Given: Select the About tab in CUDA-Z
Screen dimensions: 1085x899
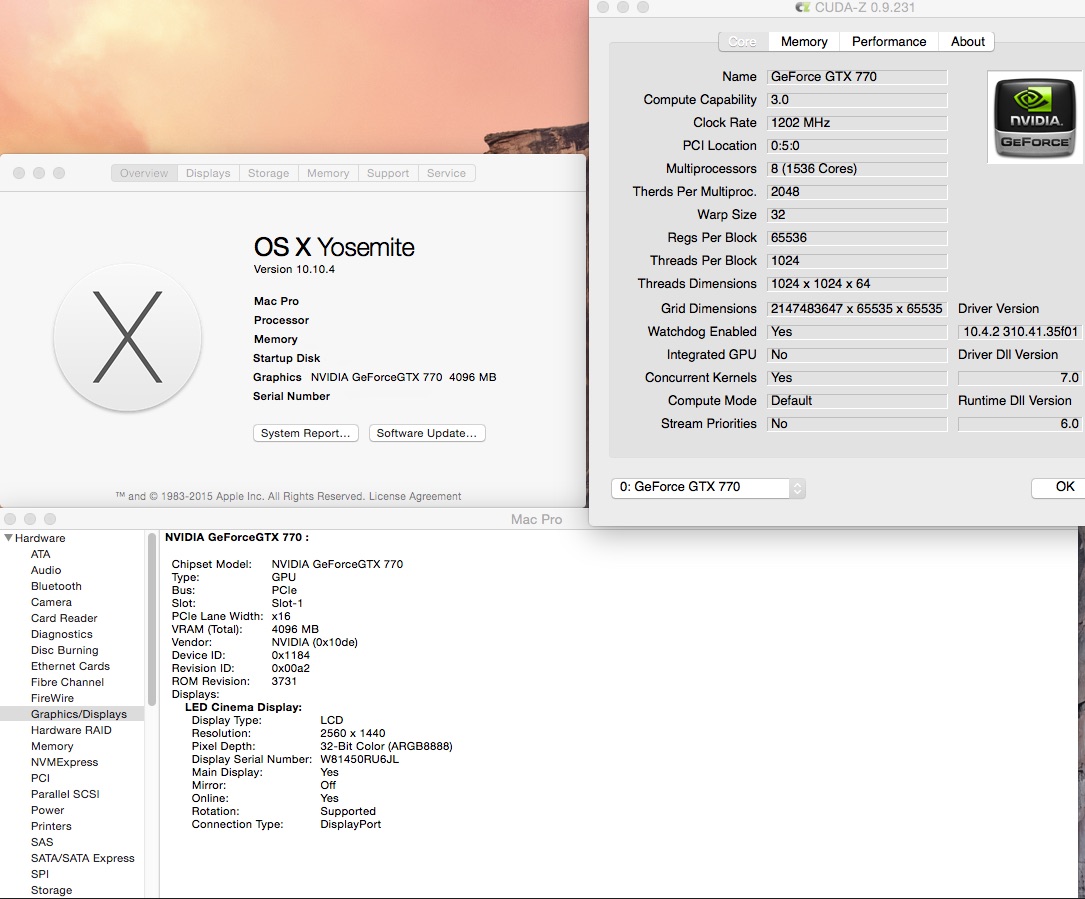Looking at the screenshot, I should tap(967, 42).
